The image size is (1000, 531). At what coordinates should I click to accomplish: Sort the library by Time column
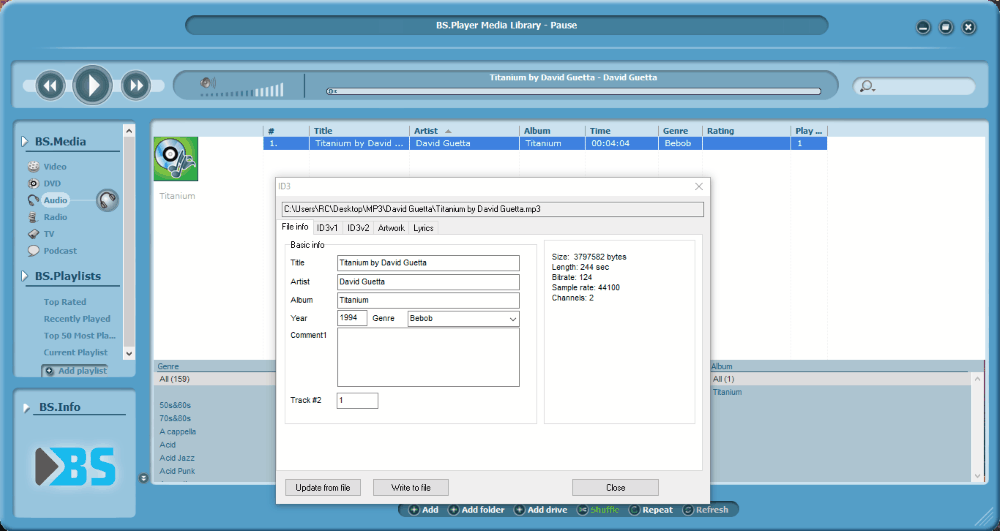point(622,131)
